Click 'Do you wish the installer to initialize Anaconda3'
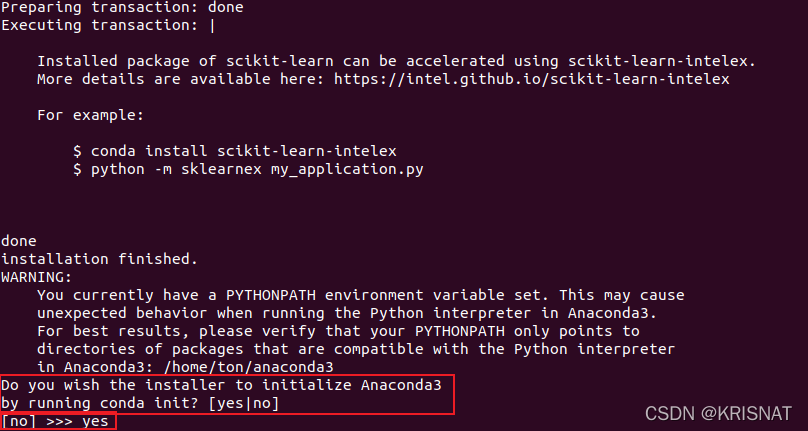 click(221, 385)
